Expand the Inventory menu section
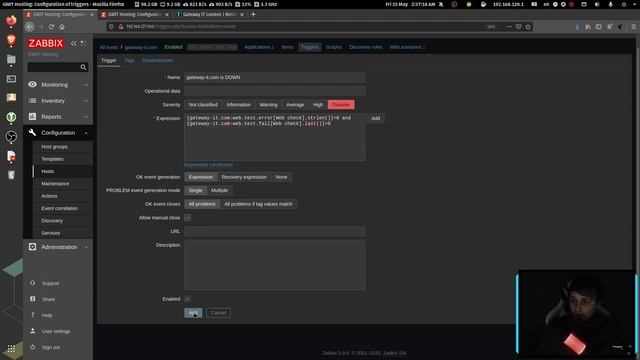 [58, 100]
